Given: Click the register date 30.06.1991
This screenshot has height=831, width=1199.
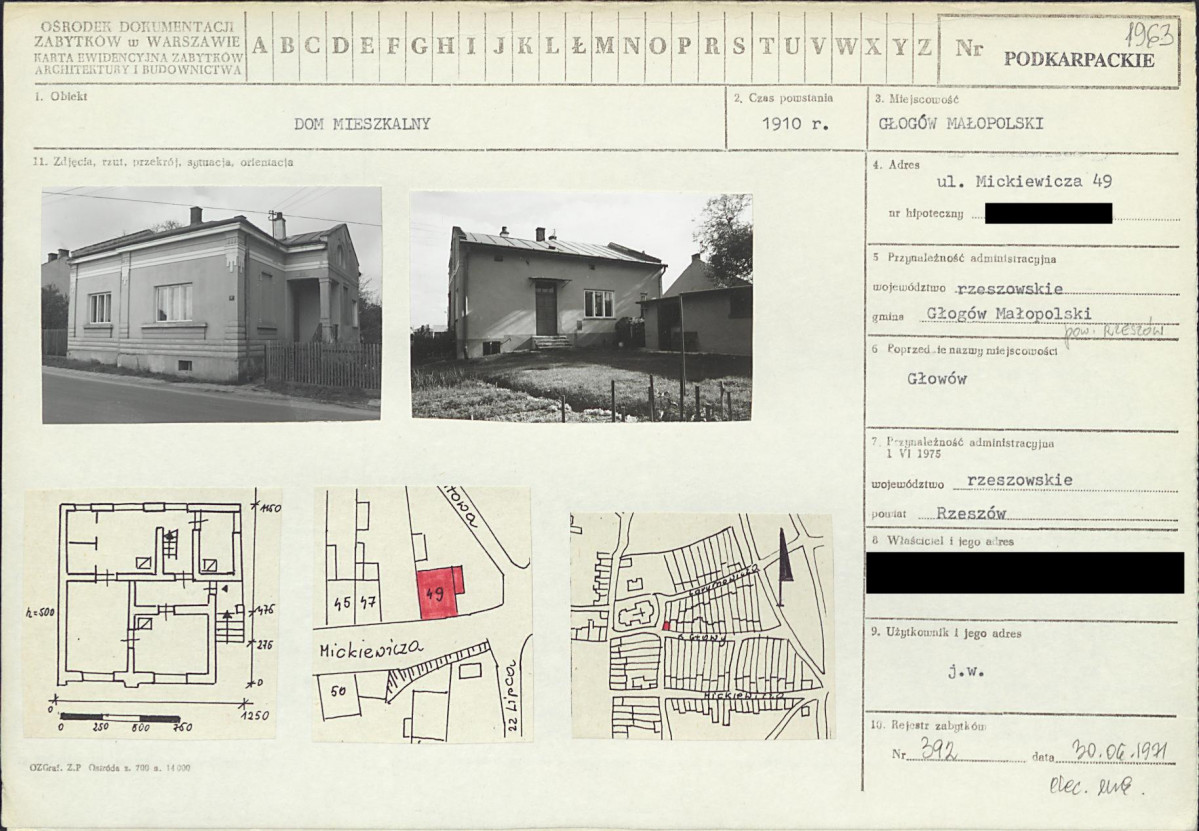Looking at the screenshot, I should (1119, 751).
